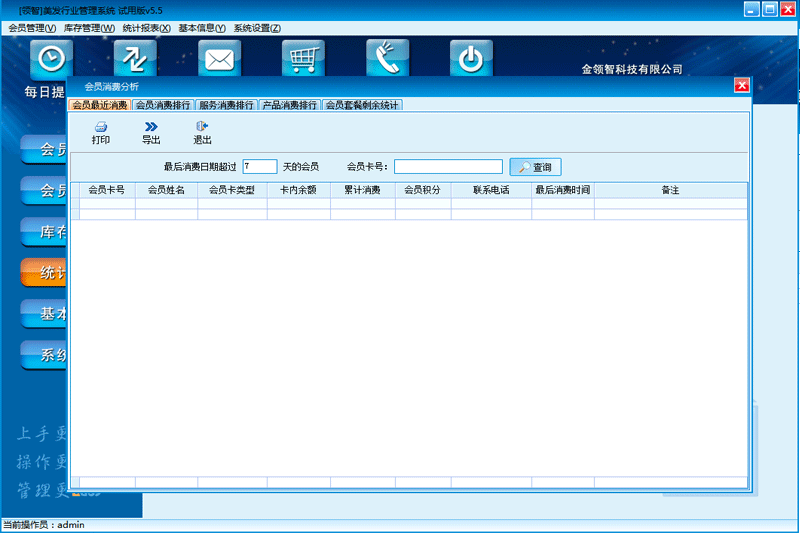800x533 pixels.
Task: Close the 会员消费分析 dialog
Action: (741, 85)
